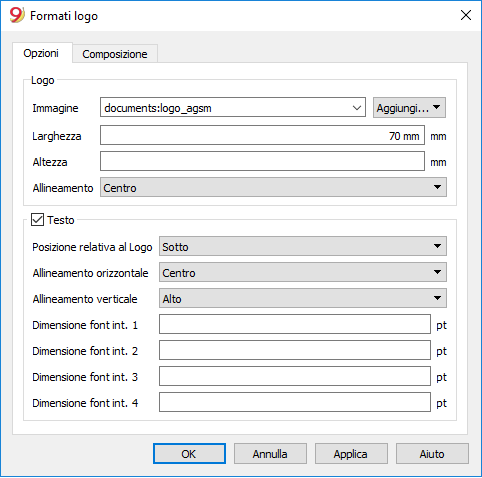Confirm with the OK button
The height and width of the screenshot is (478, 482).
click(189, 454)
